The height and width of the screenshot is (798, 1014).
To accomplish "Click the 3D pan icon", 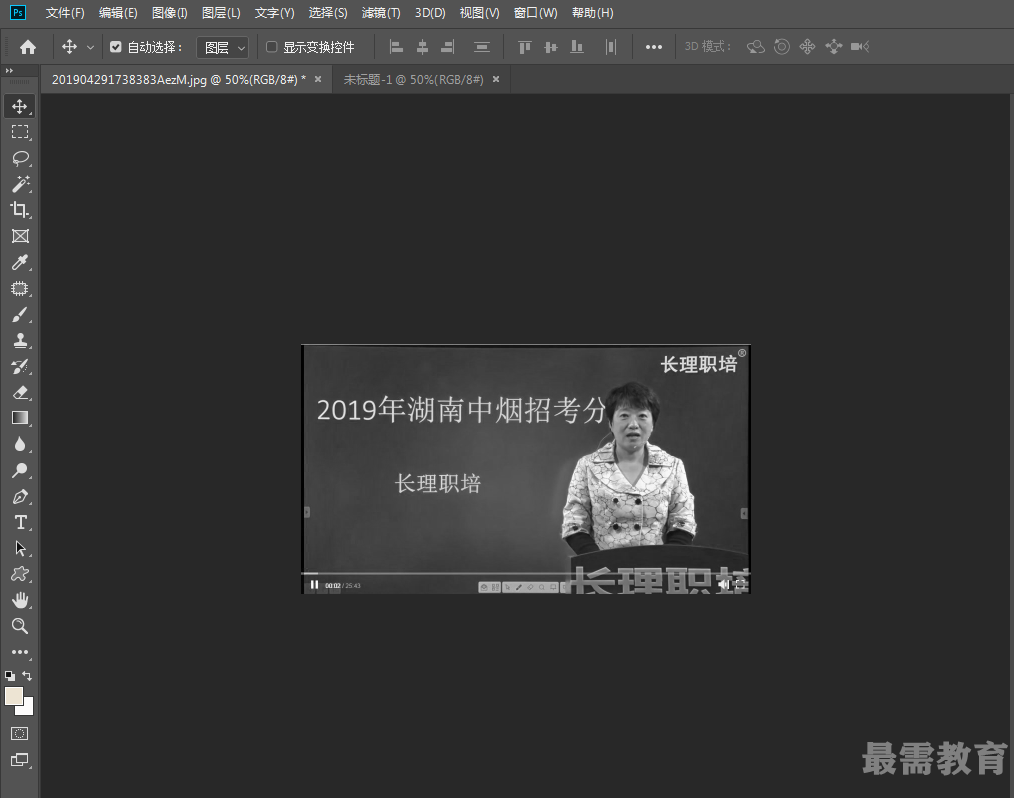I will 807,47.
